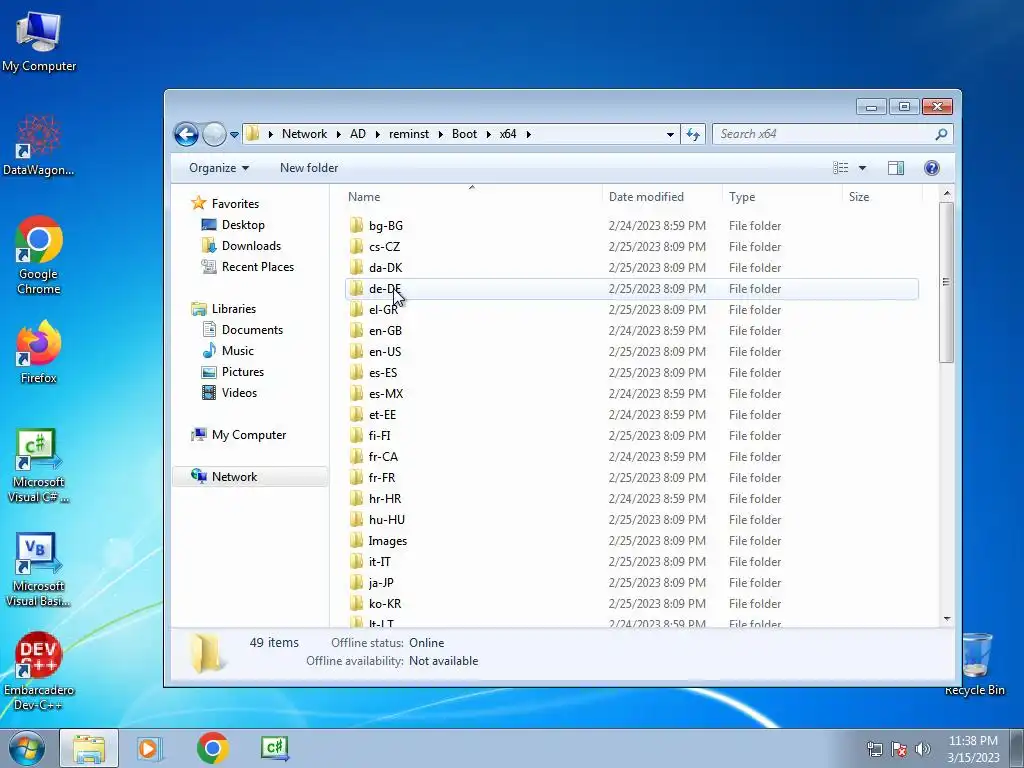The image size is (1024, 768).
Task: Select the ja-JP folder icon
Action: pyautogui.click(x=356, y=583)
